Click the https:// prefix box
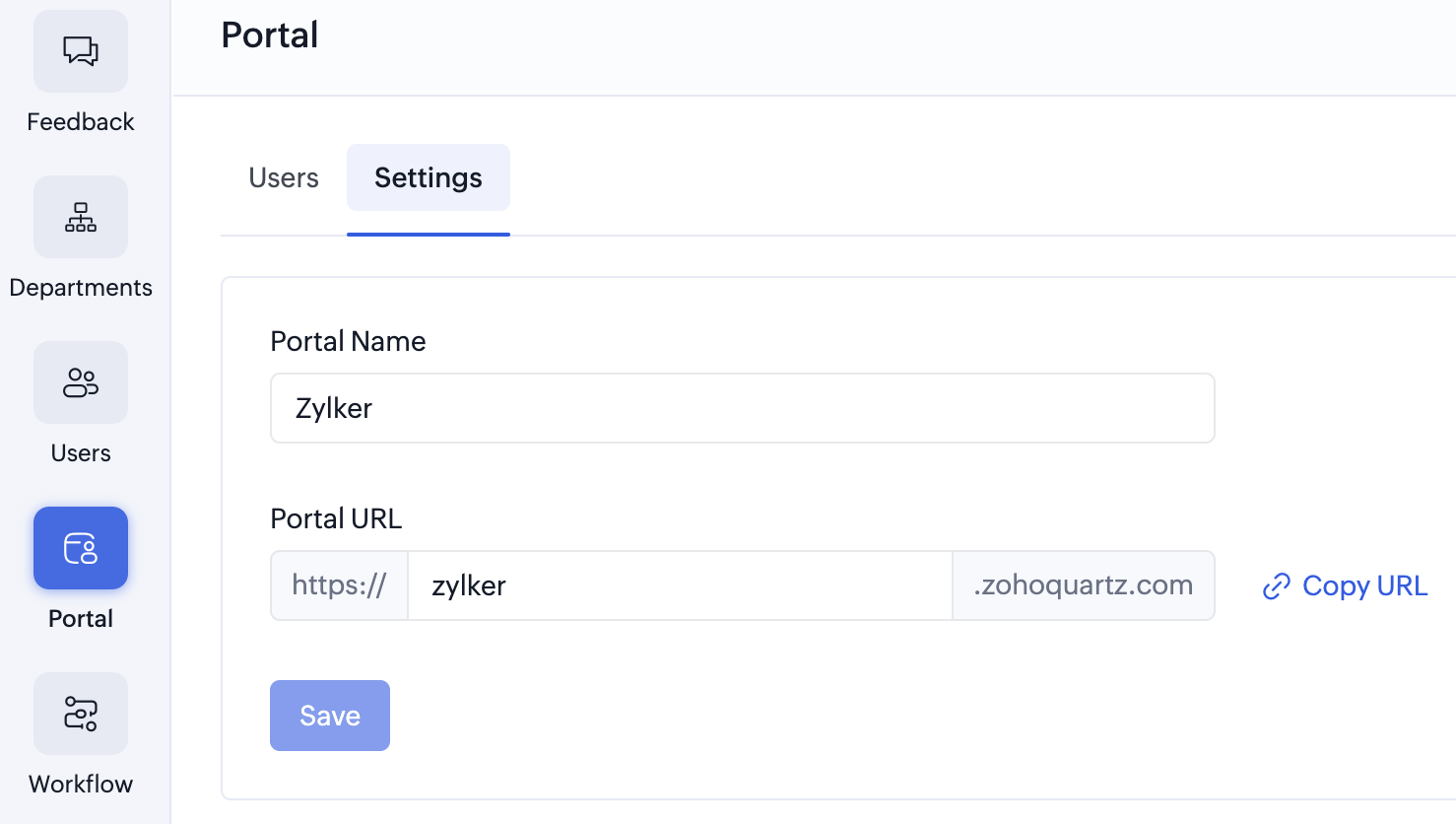The width and height of the screenshot is (1456, 824). (340, 585)
